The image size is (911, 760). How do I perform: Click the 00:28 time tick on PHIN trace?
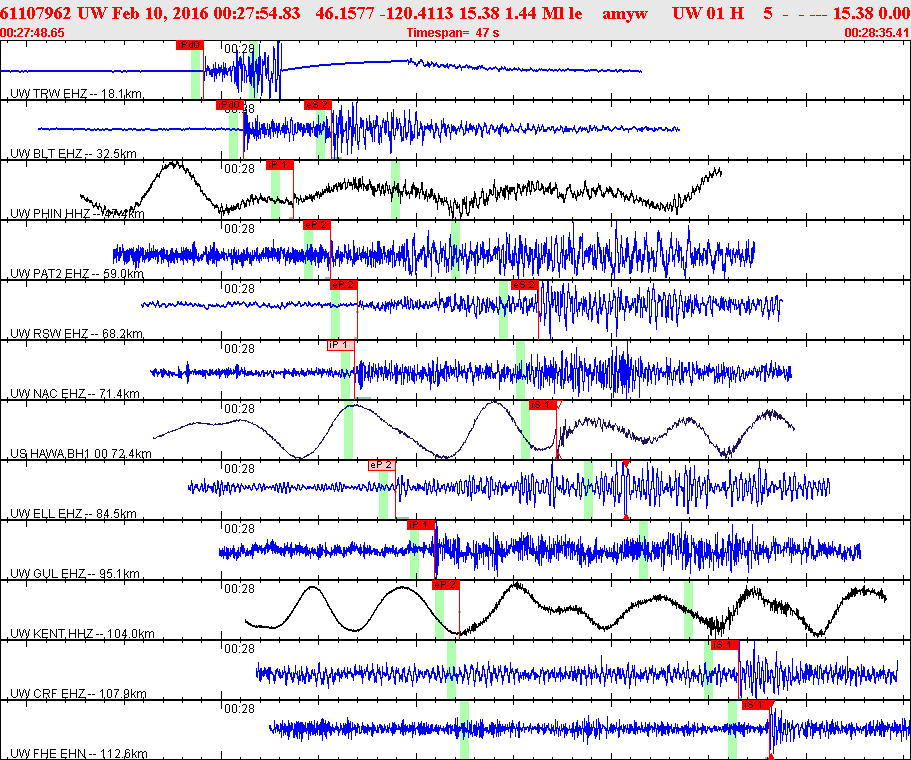(239, 169)
